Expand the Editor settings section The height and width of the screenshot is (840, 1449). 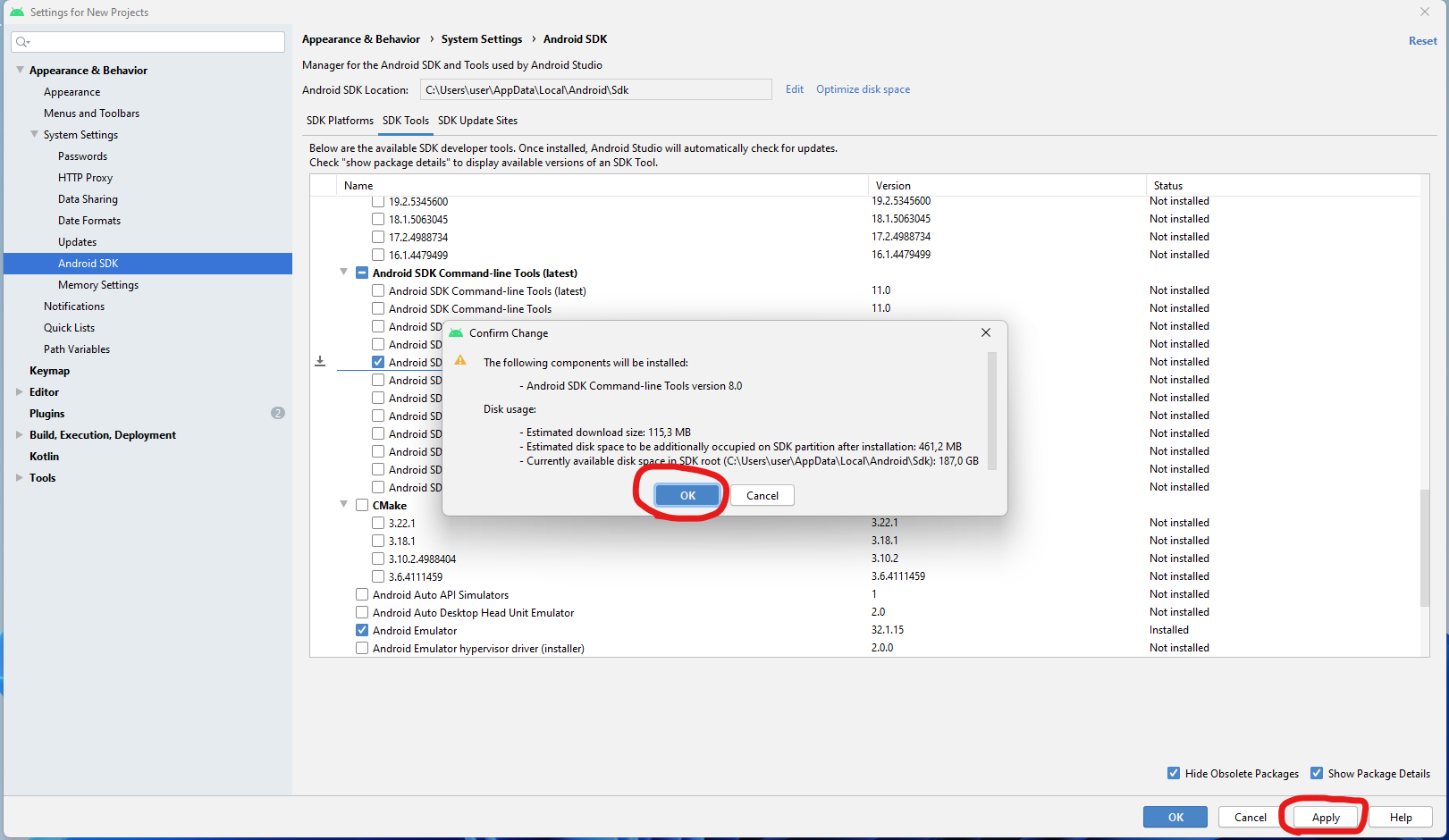[x=20, y=391]
